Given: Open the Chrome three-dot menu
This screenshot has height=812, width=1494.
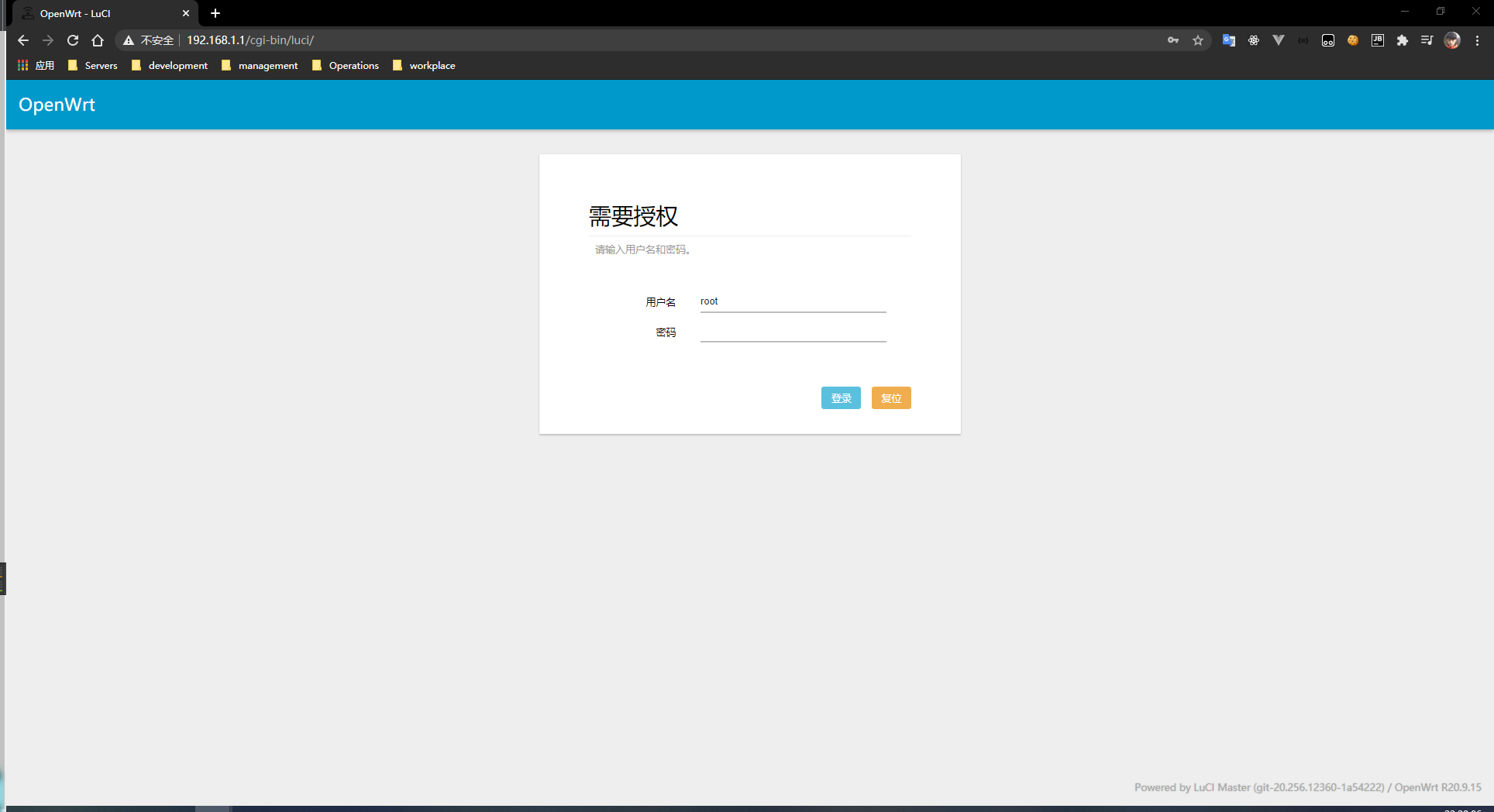Looking at the screenshot, I should 1478,40.
